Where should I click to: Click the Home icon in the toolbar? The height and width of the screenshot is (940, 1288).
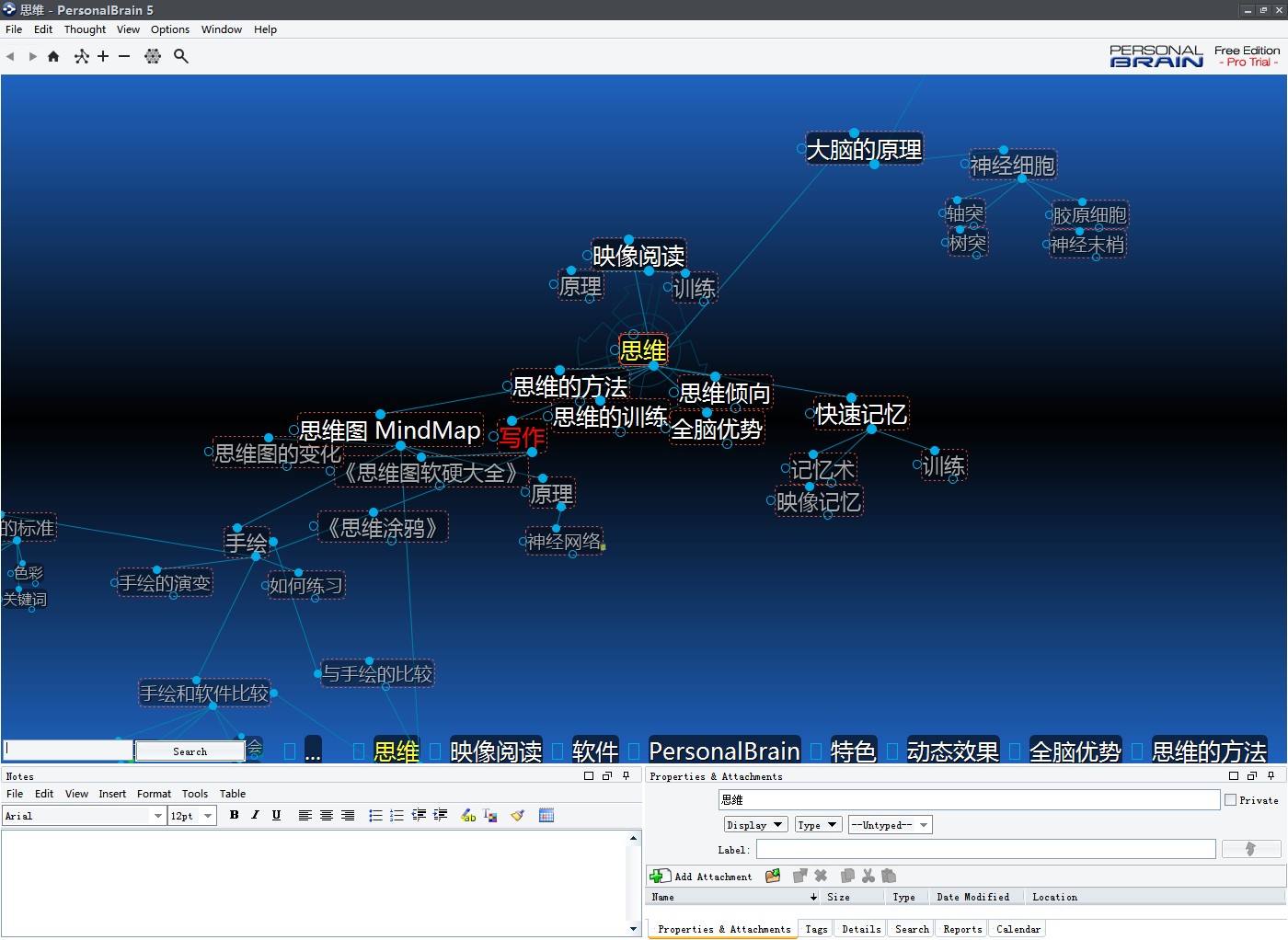tap(53, 57)
